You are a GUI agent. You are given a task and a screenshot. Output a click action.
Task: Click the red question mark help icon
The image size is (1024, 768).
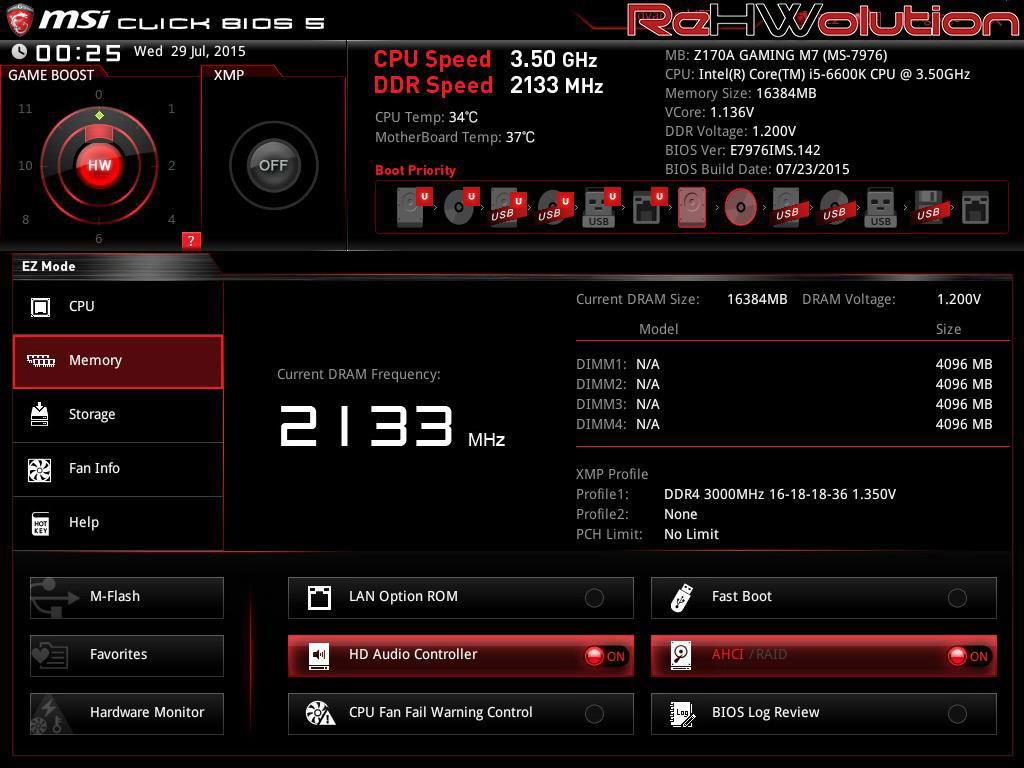pyautogui.click(x=191, y=240)
